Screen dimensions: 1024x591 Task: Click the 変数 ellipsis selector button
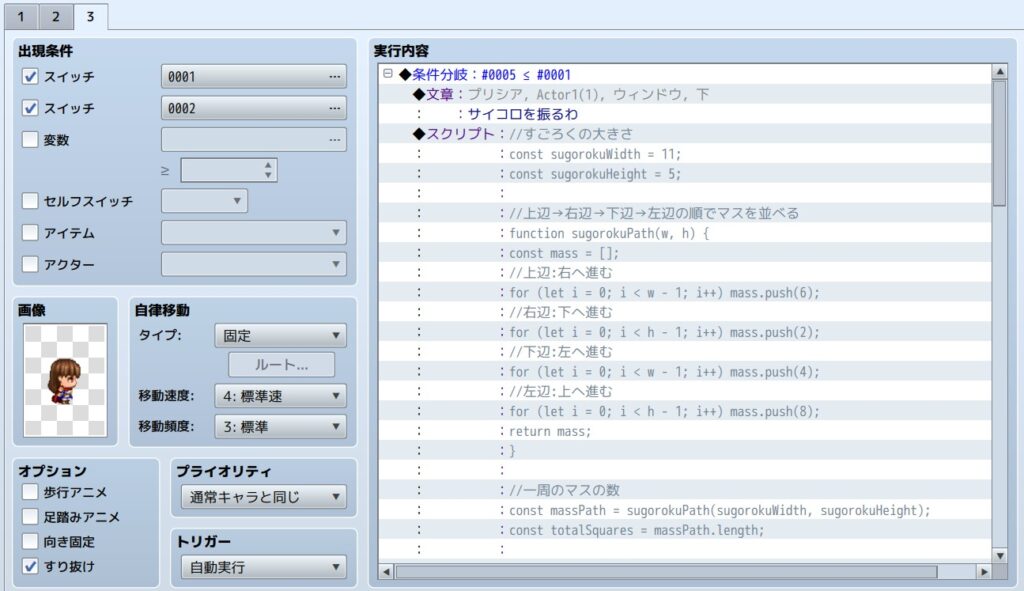(x=334, y=139)
